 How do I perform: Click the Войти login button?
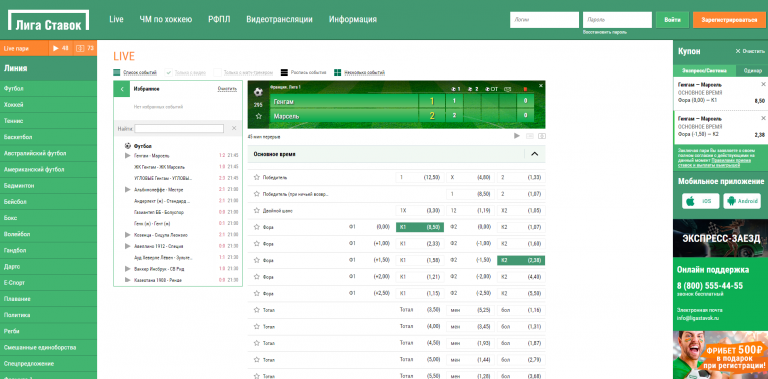coord(672,20)
